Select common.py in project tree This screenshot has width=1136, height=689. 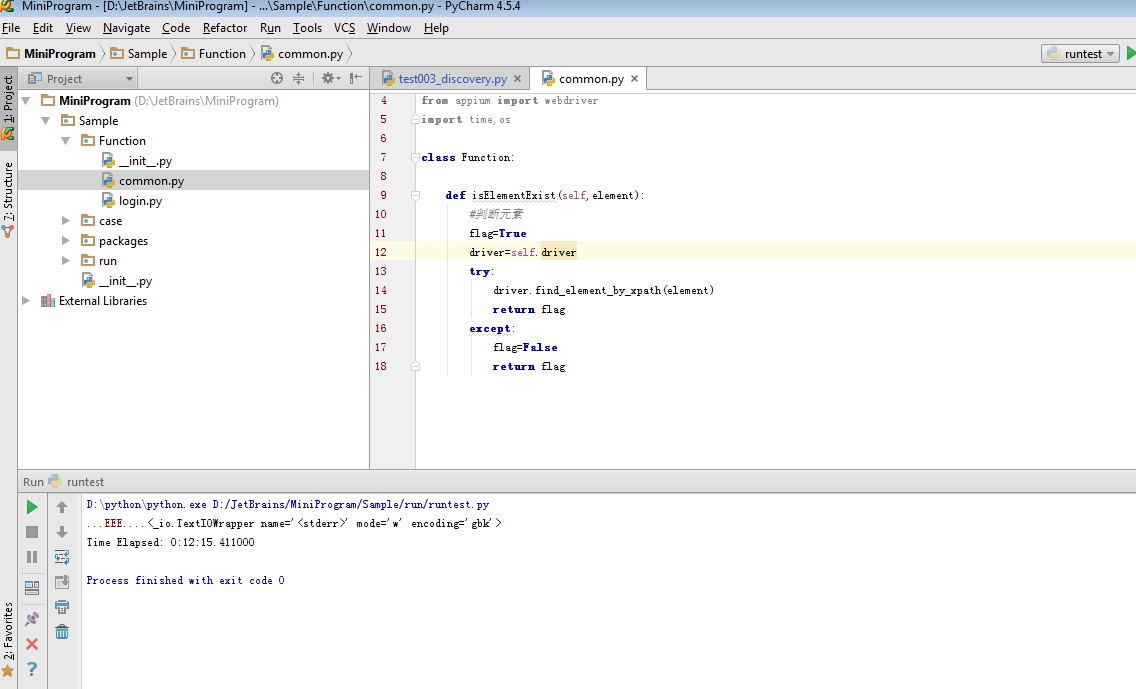(x=151, y=180)
